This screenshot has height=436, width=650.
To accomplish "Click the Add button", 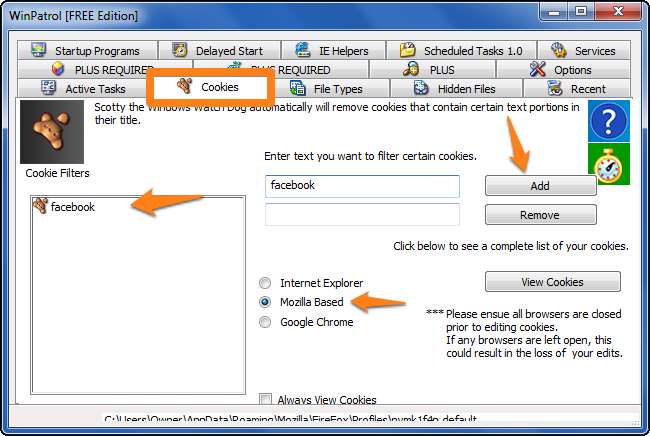I will tap(541, 186).
